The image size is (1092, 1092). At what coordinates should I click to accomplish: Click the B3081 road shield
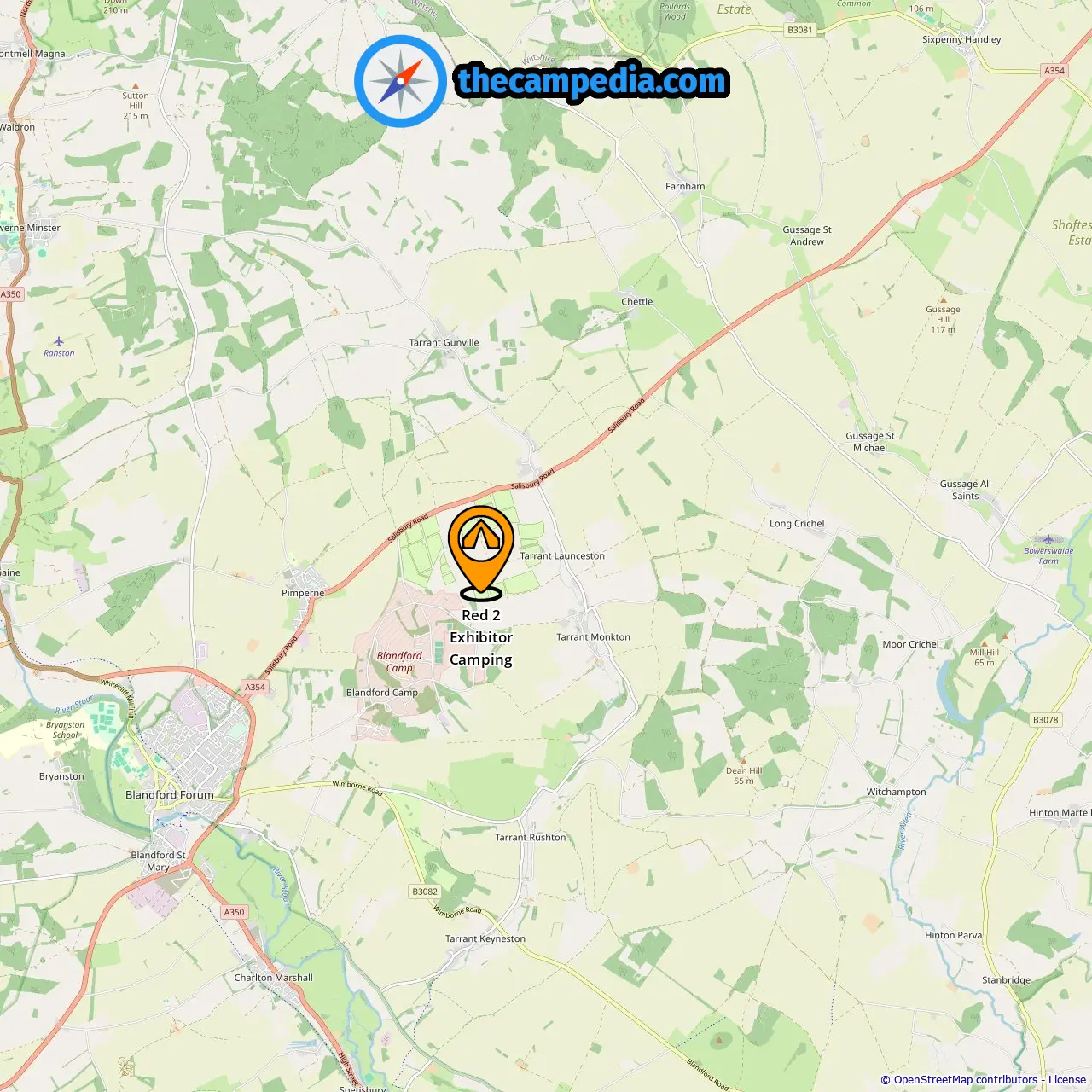[800, 30]
